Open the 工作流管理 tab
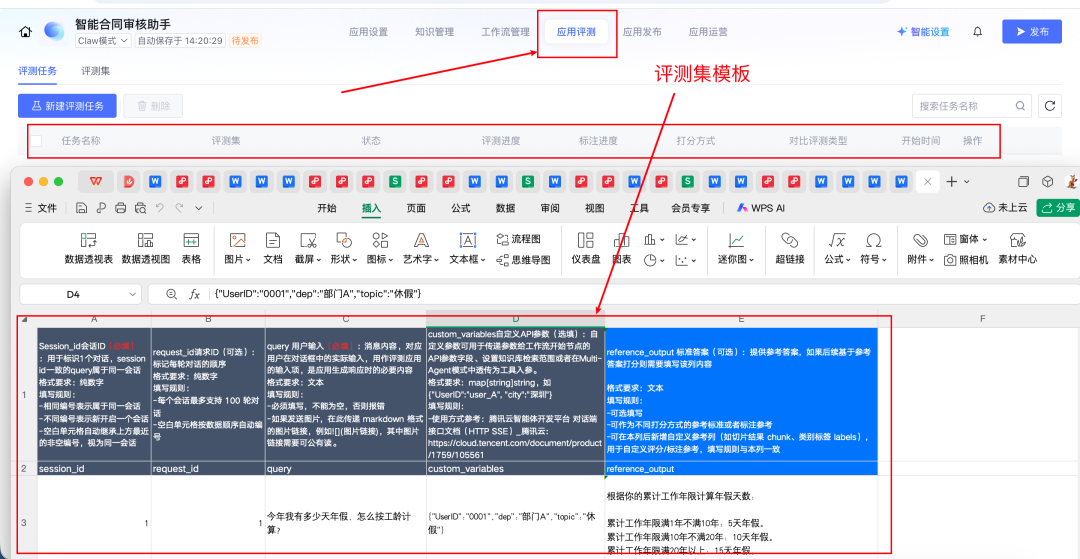 pos(505,32)
